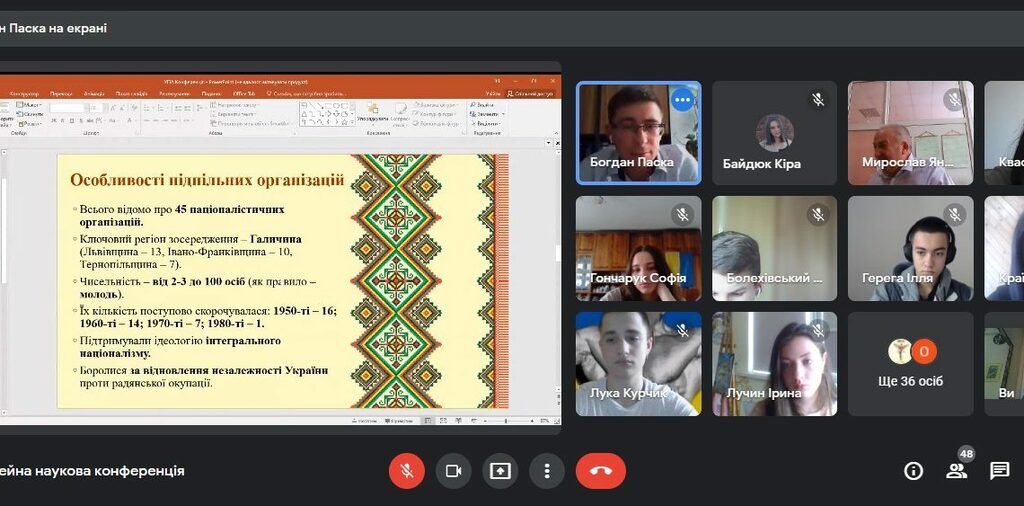Select the Лучин Ірина video tile
This screenshot has width=1024, height=506.
774,364
